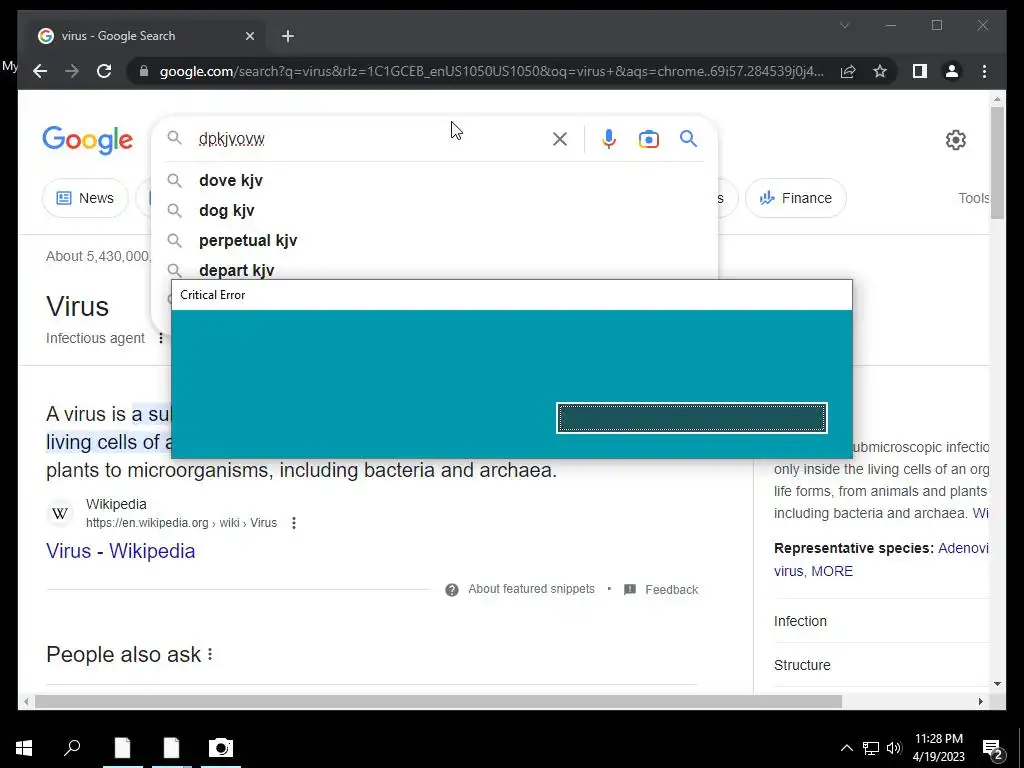Show hidden system tray icons
Viewport: 1024px width, 768px height.
pos(846,748)
